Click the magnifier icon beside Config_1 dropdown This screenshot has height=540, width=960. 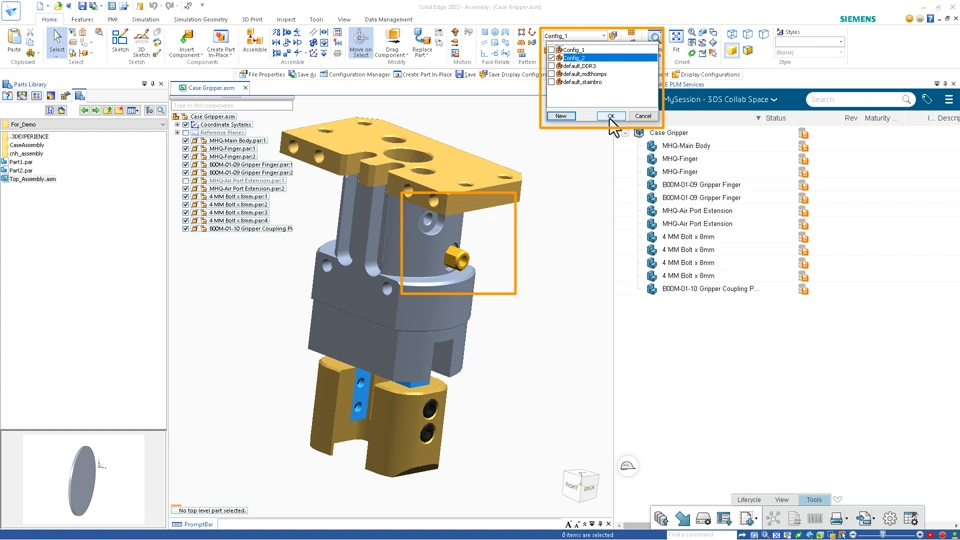coord(655,37)
